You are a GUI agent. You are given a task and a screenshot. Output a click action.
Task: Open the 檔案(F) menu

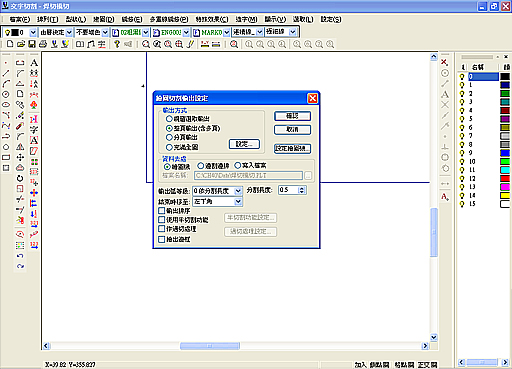coord(20,19)
